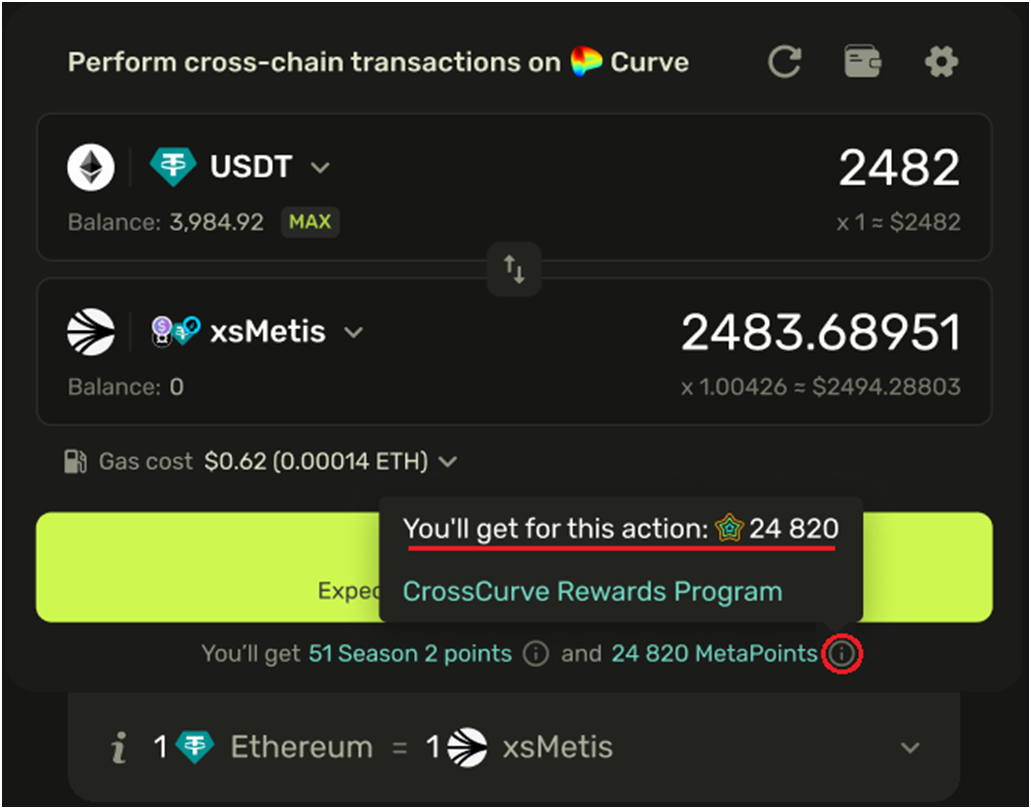Swap the source and destination tokens
The height and width of the screenshot is (809, 1031).
[514, 269]
